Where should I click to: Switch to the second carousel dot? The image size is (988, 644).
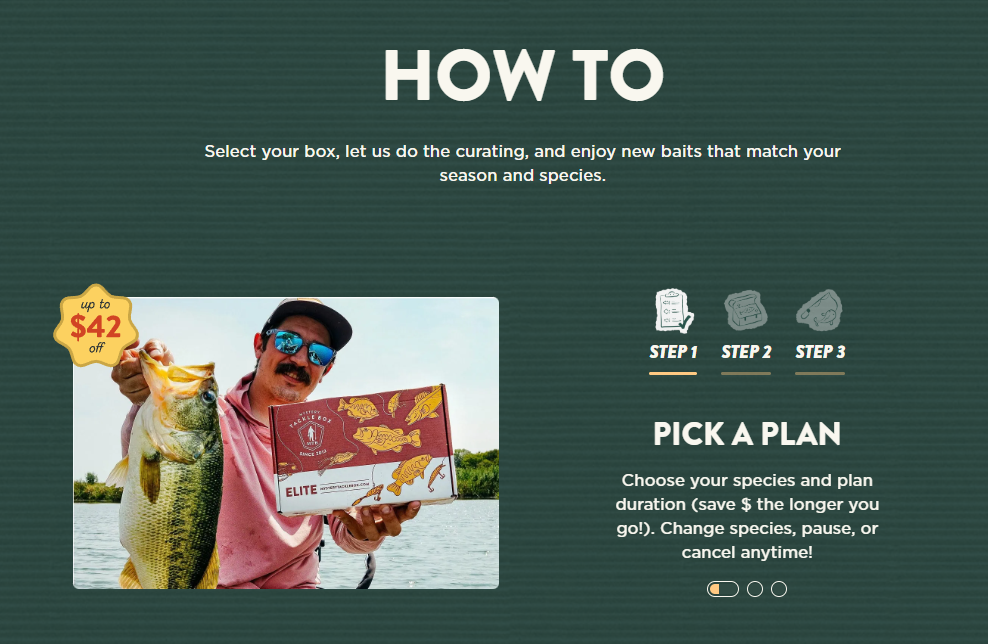755,589
